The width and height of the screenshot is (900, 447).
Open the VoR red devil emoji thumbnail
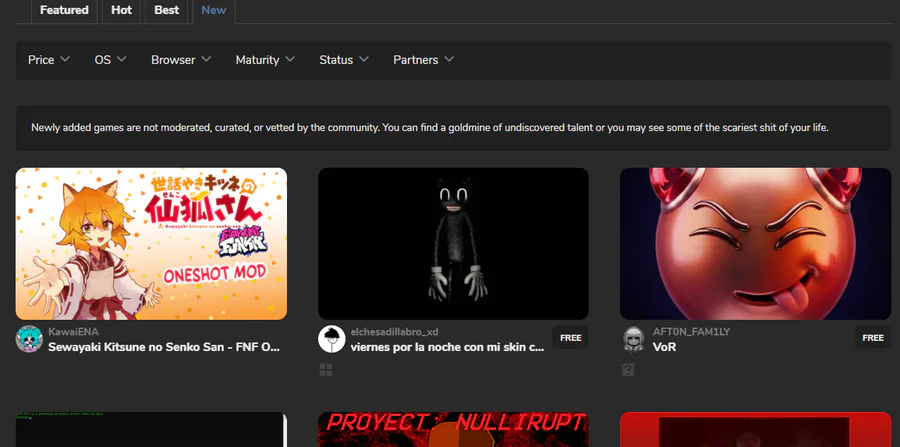(x=755, y=243)
